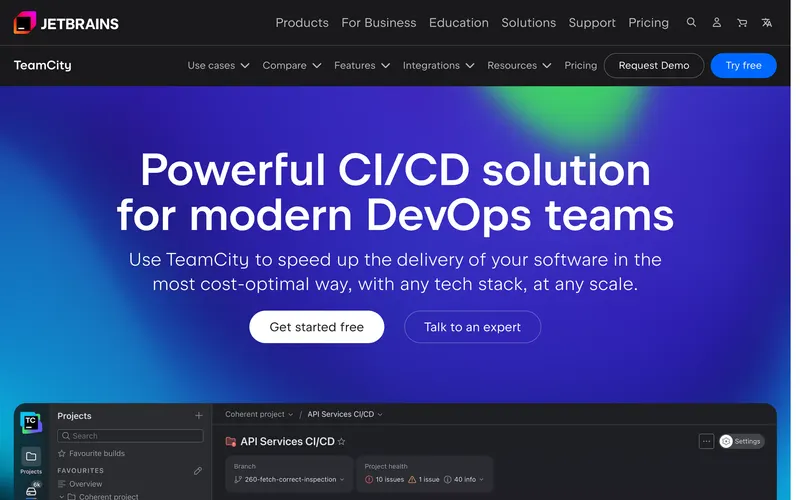Click the pencil edit icon beside Favourites
Screen dimensions: 800x500
[198, 471]
